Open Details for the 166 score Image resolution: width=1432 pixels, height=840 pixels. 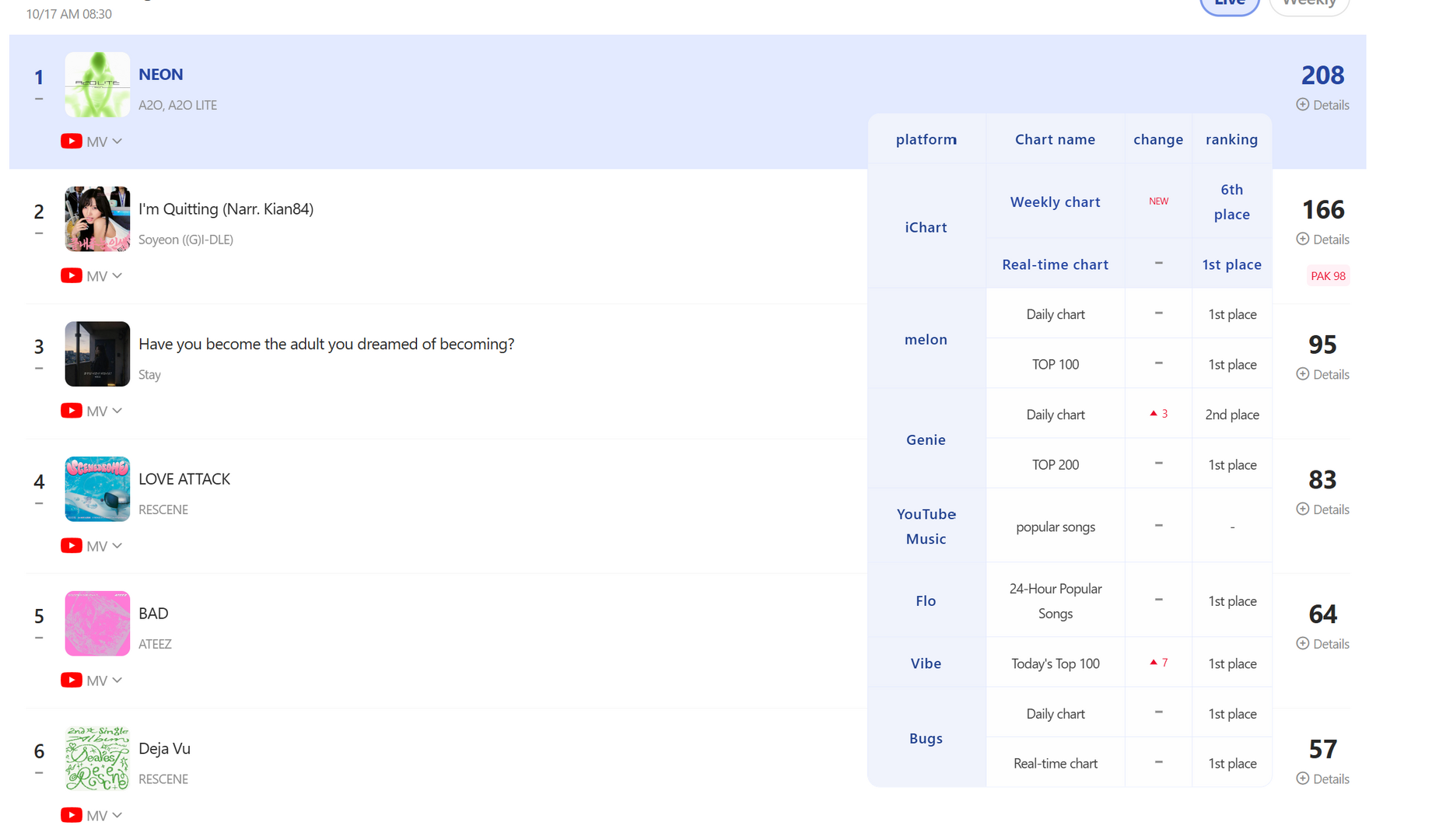(1323, 240)
